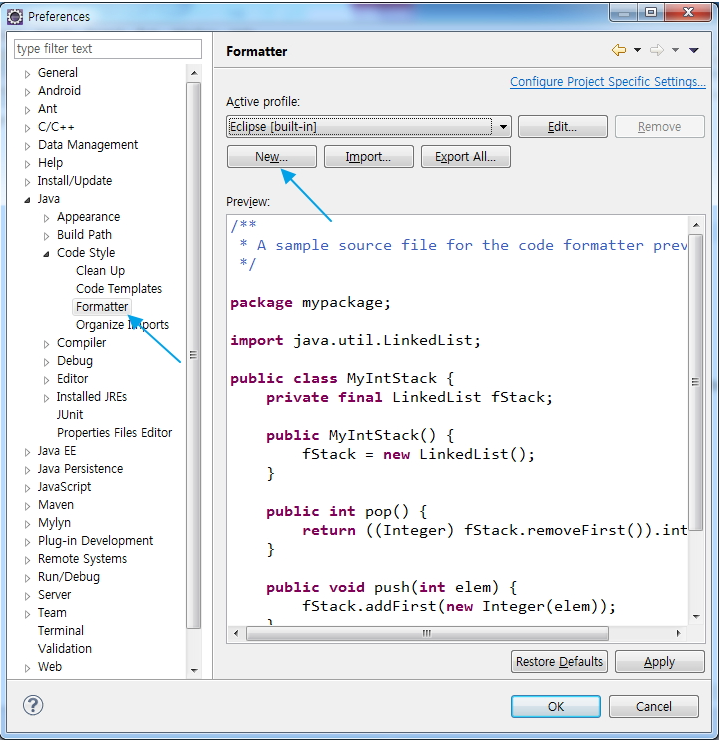Screen dimensions: 719x741
Task: Select JUnit in the tree
Action: (70, 414)
